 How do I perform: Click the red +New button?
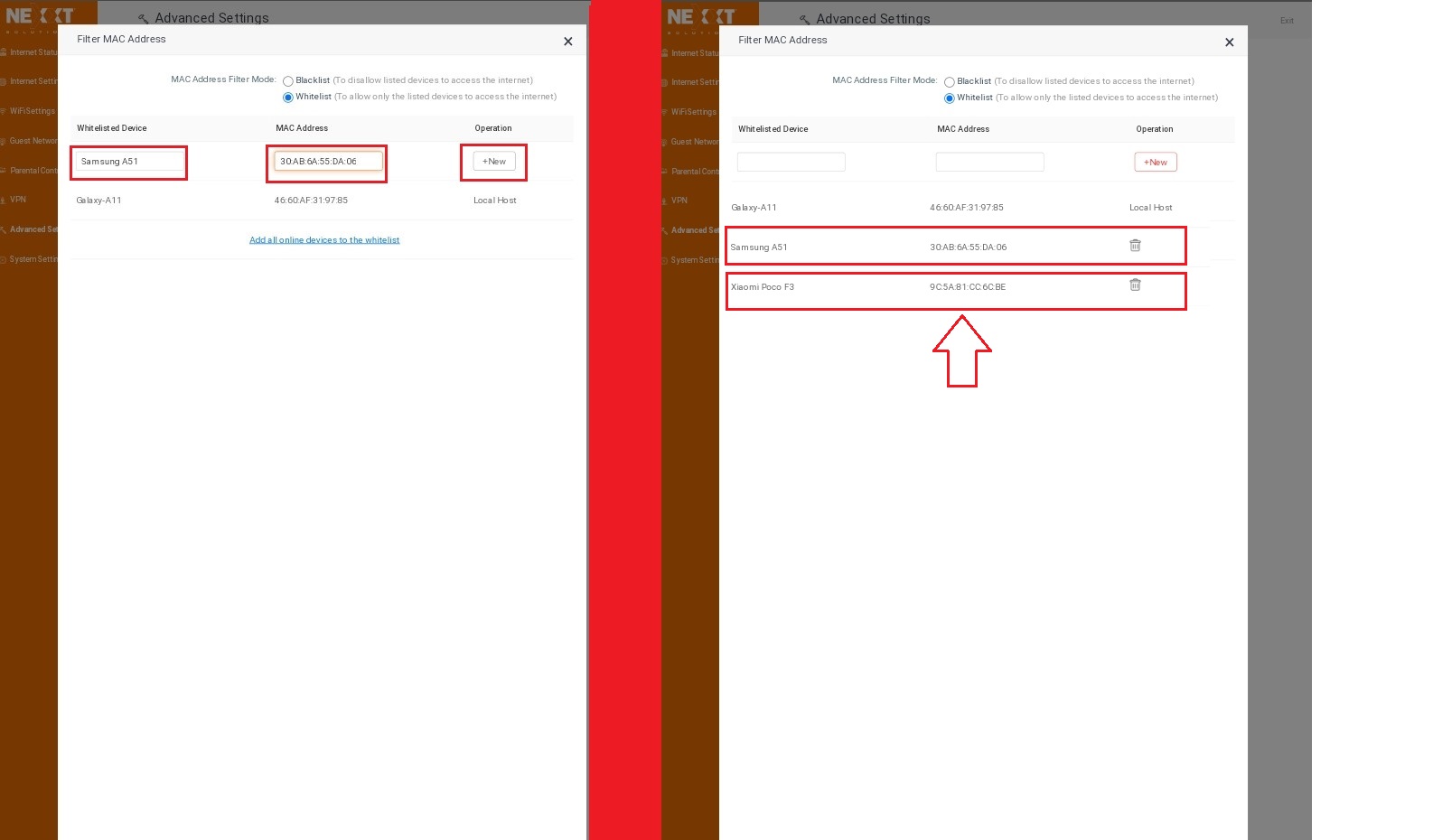(1156, 163)
